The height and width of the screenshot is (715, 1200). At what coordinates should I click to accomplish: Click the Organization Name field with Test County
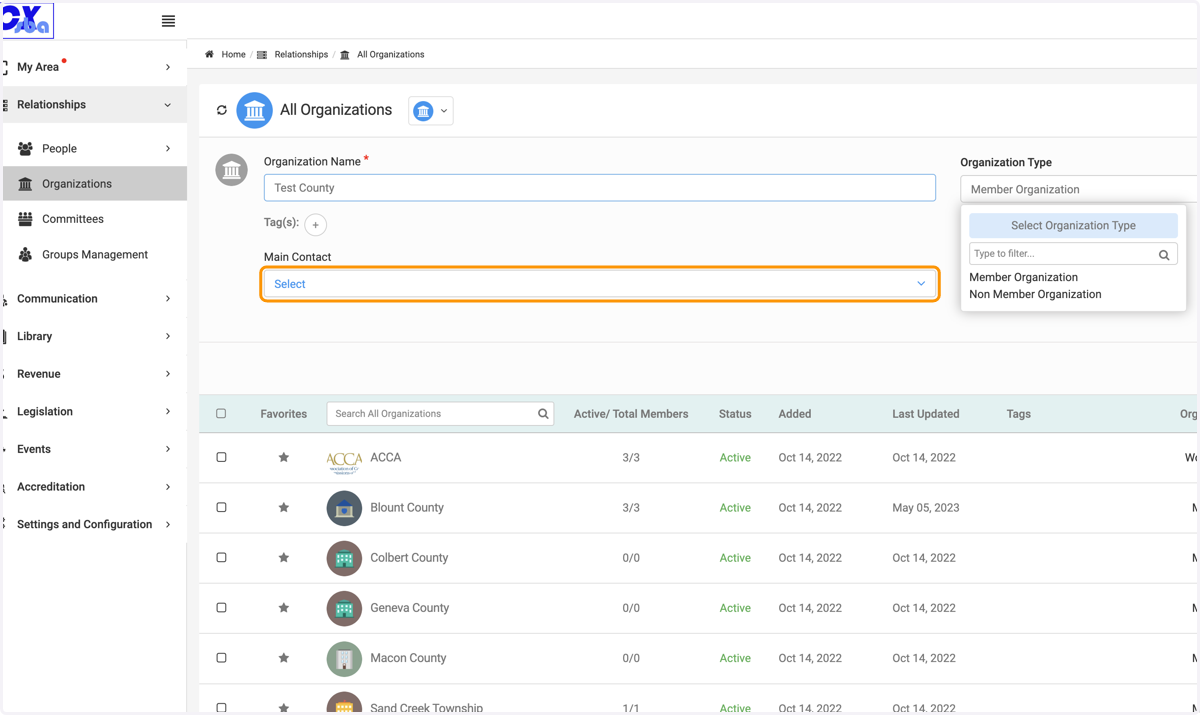coord(600,188)
